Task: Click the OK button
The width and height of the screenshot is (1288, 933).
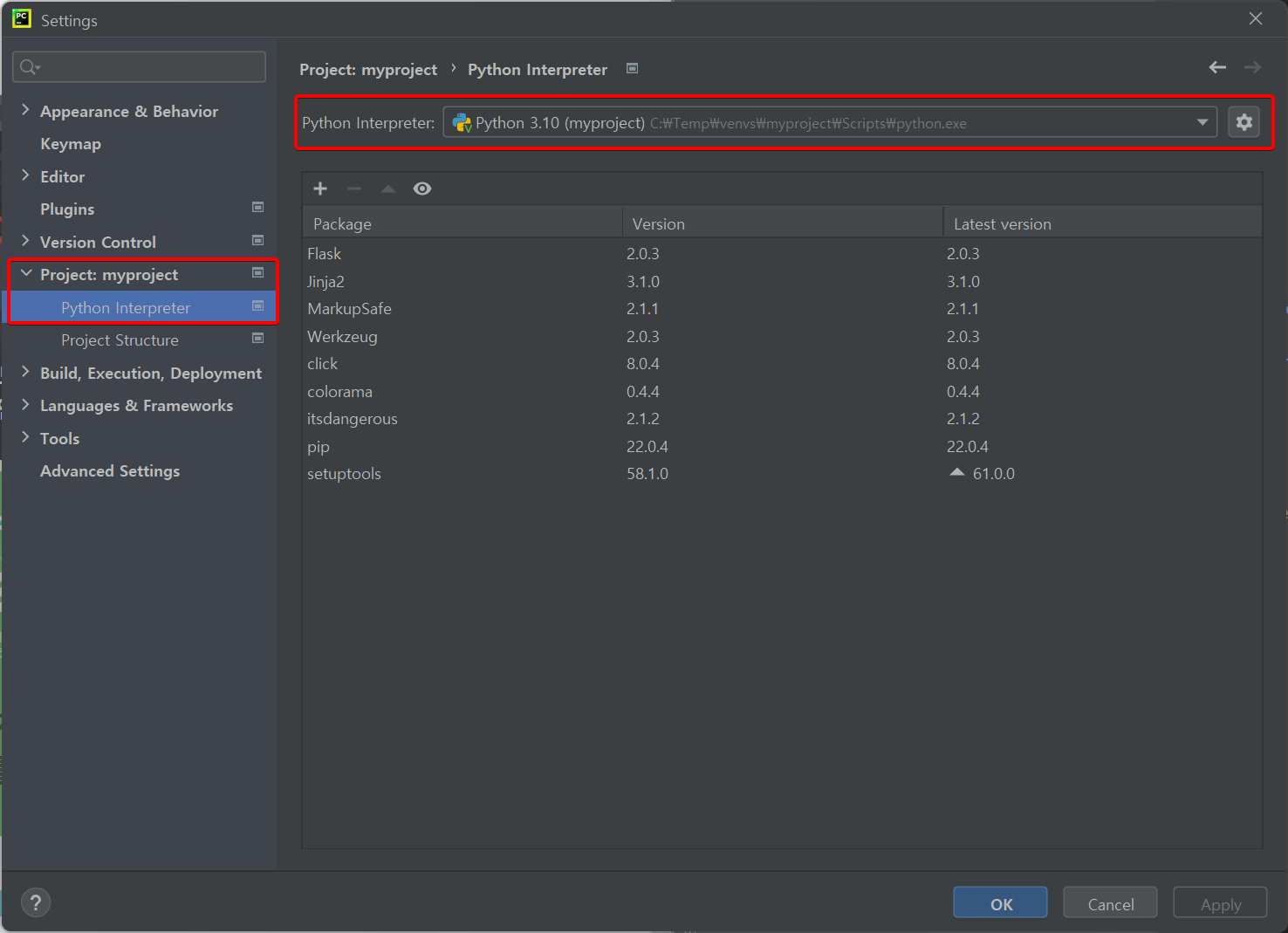Action: [1000, 903]
